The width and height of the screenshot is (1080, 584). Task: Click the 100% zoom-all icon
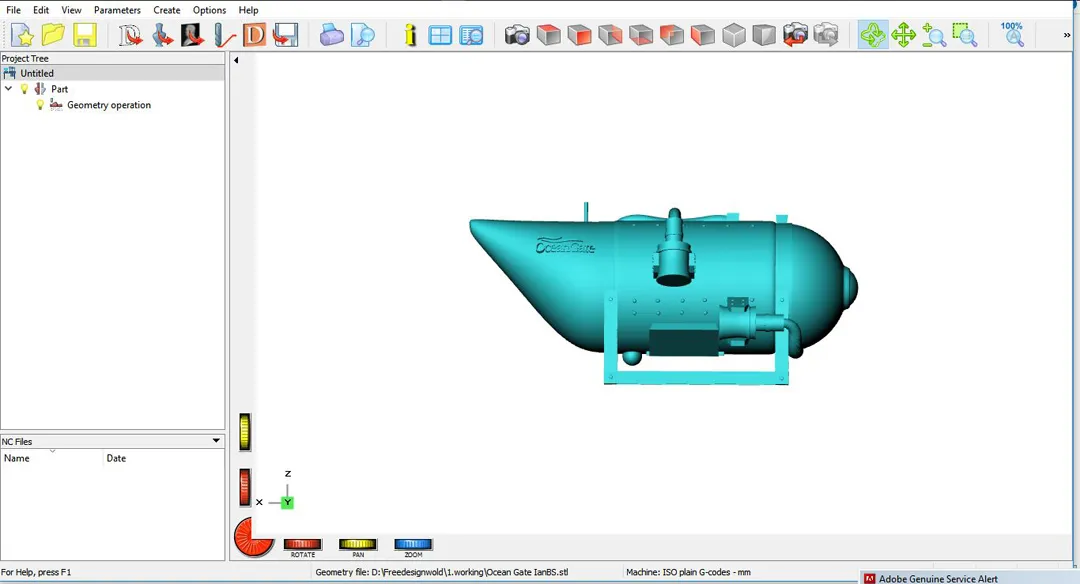click(1012, 34)
